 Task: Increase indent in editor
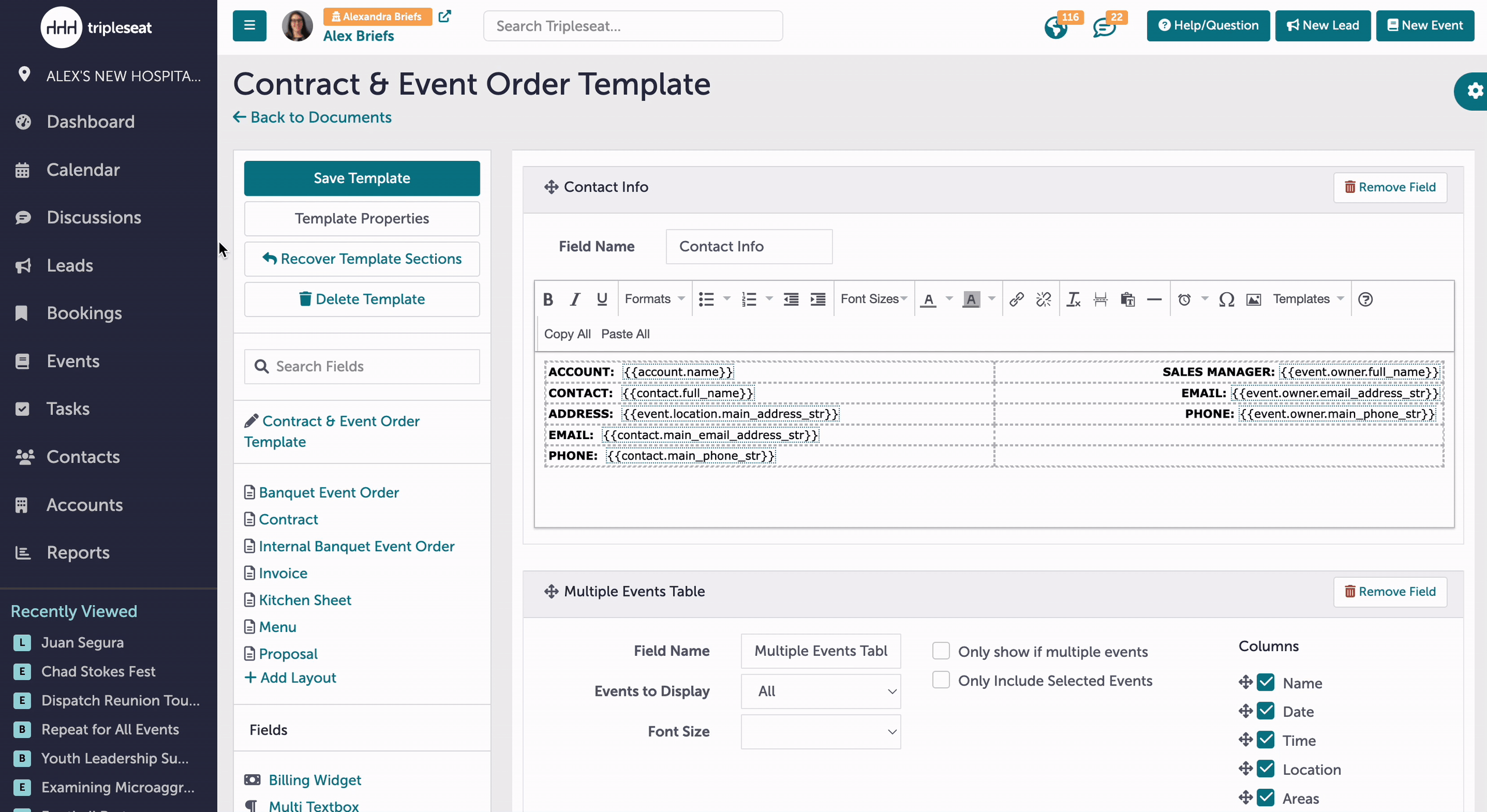(x=818, y=299)
